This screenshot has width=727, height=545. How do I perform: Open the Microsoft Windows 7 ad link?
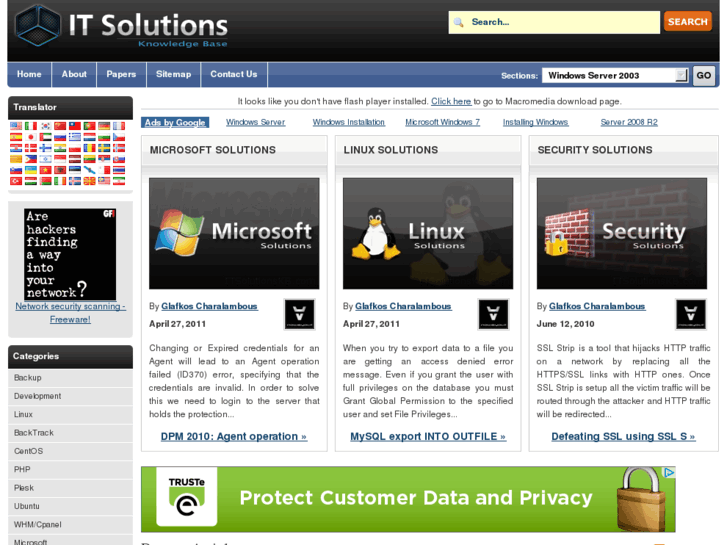[x=442, y=122]
